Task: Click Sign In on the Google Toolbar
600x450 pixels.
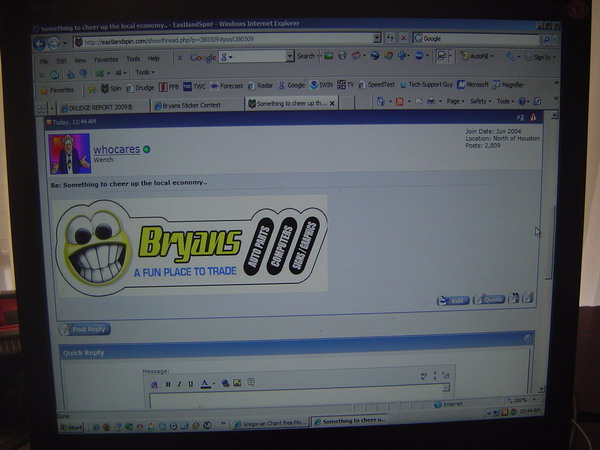Action: point(538,57)
